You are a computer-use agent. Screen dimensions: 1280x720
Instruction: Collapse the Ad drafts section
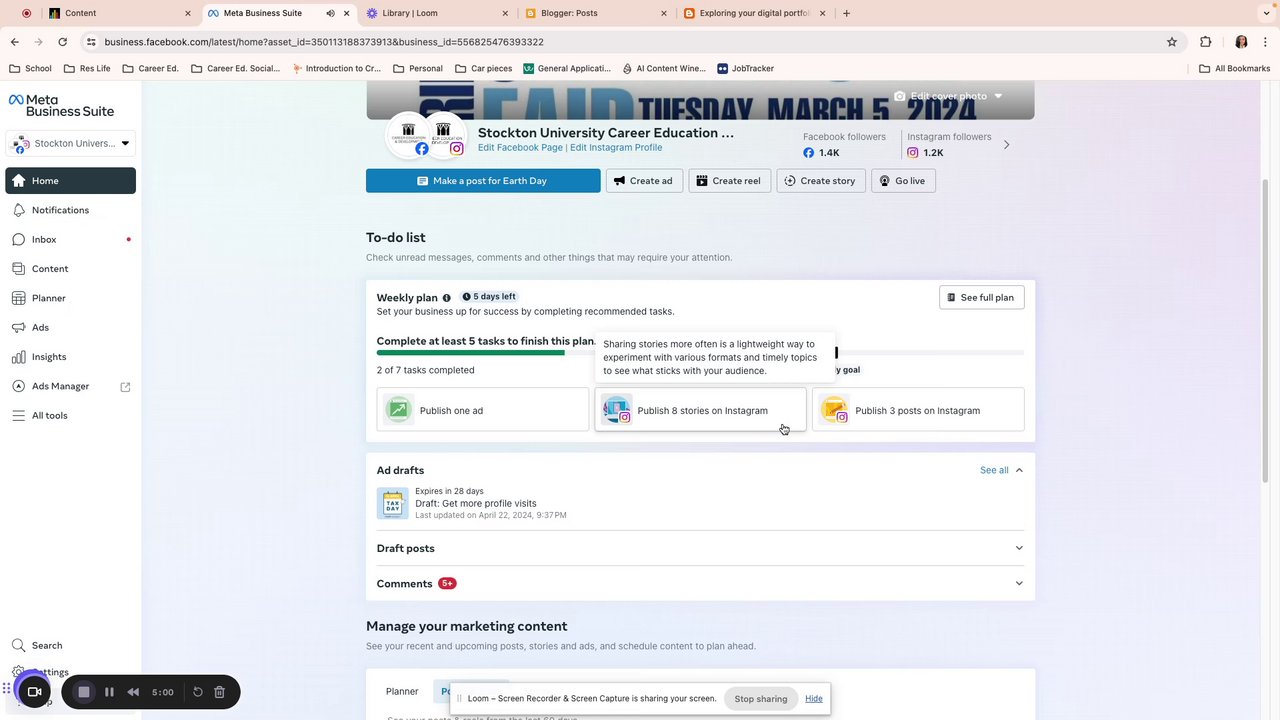click(1019, 470)
